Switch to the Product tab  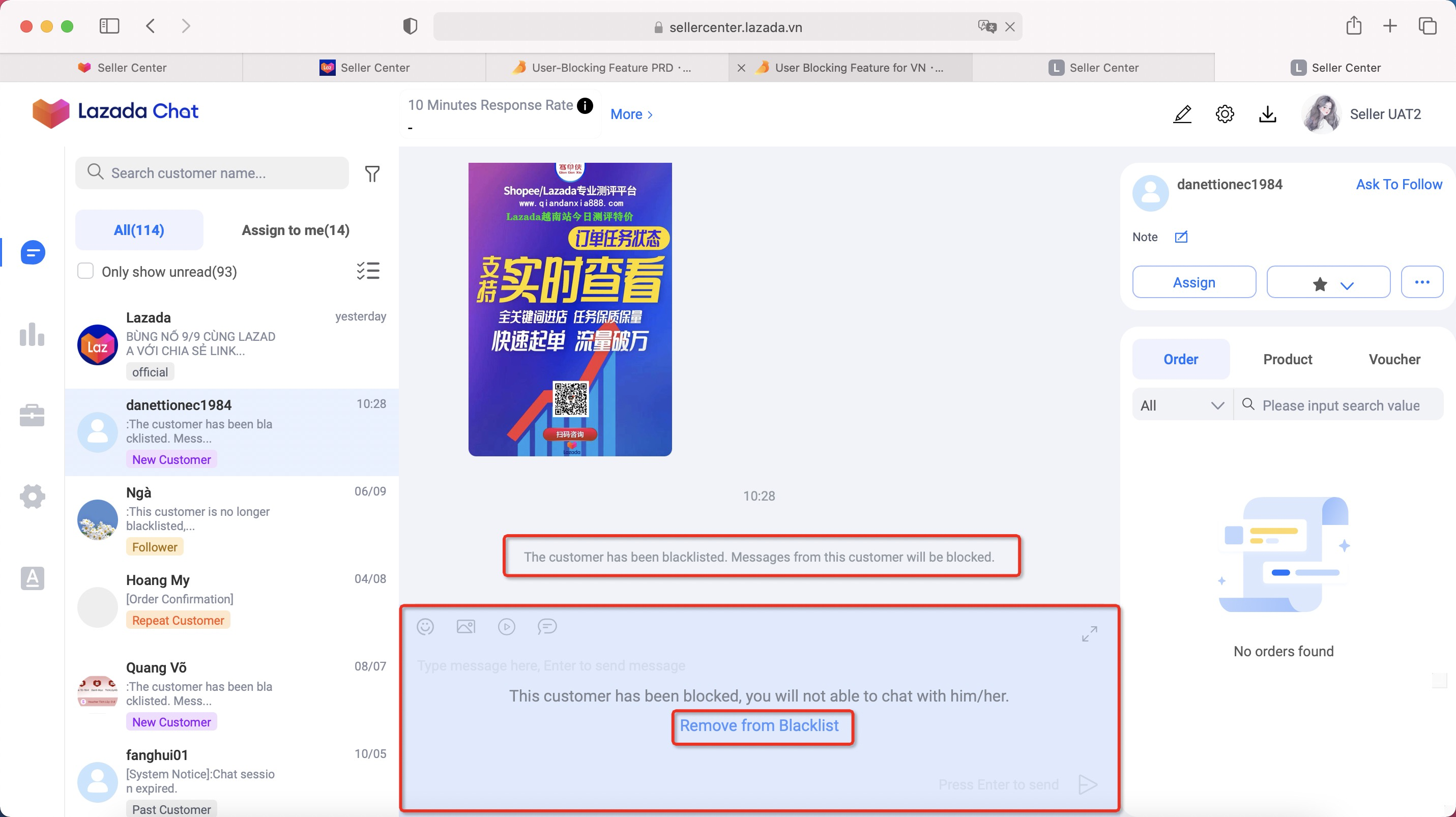click(x=1288, y=359)
